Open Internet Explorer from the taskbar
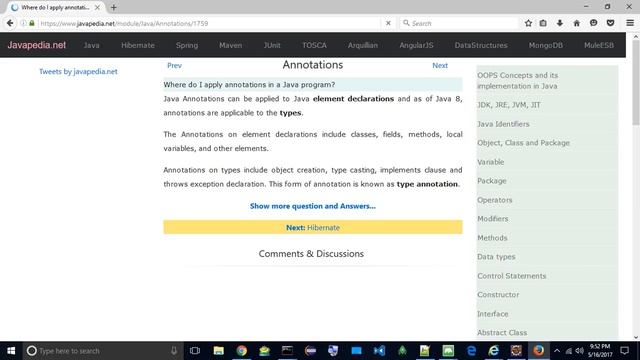Image resolution: width=640 pixels, height=360 pixels. pos(494,351)
